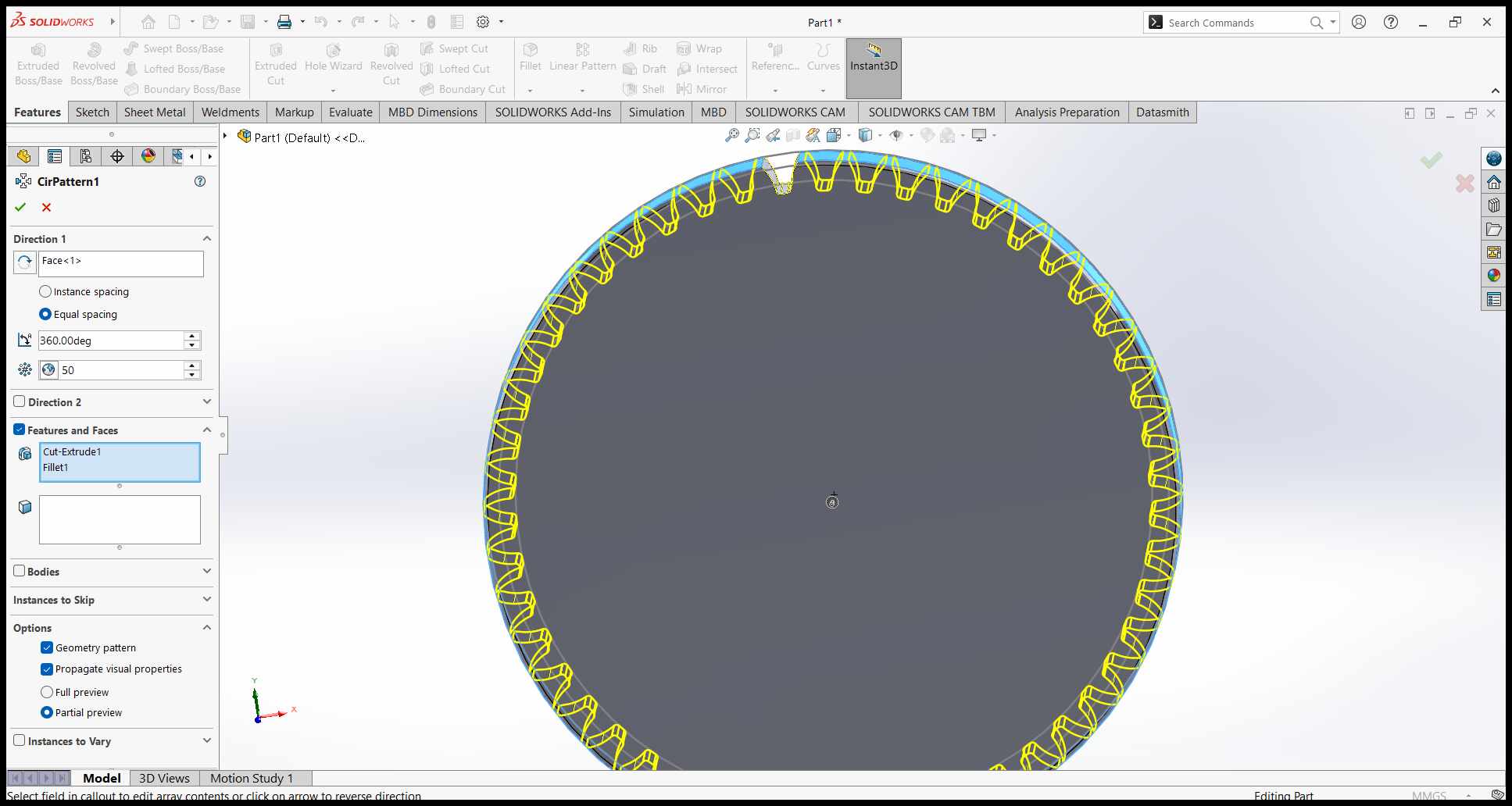Open the 3DEXPERIENCE globe icon in the task pane

coord(1494,159)
